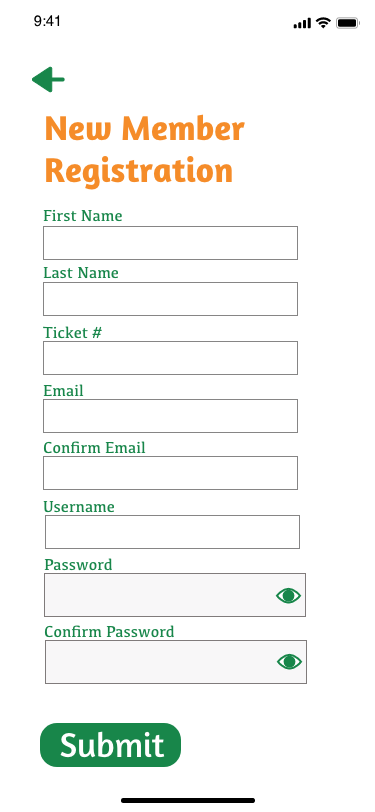Click the 9:41 clock in status bar
375x812 pixels.
47,21
